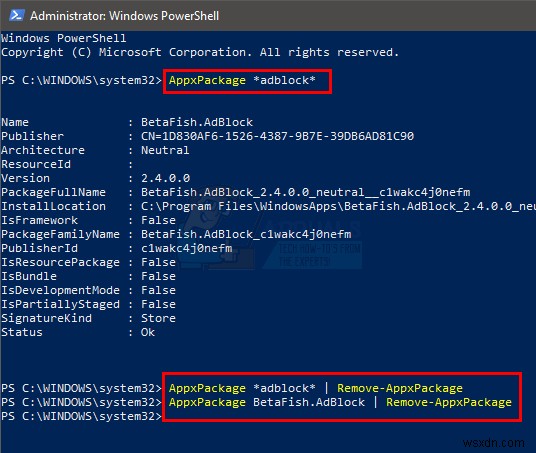Click the IsDevelopmentMode 'False' value
Image resolution: width=536 pixels, height=453 pixels.
(158, 290)
